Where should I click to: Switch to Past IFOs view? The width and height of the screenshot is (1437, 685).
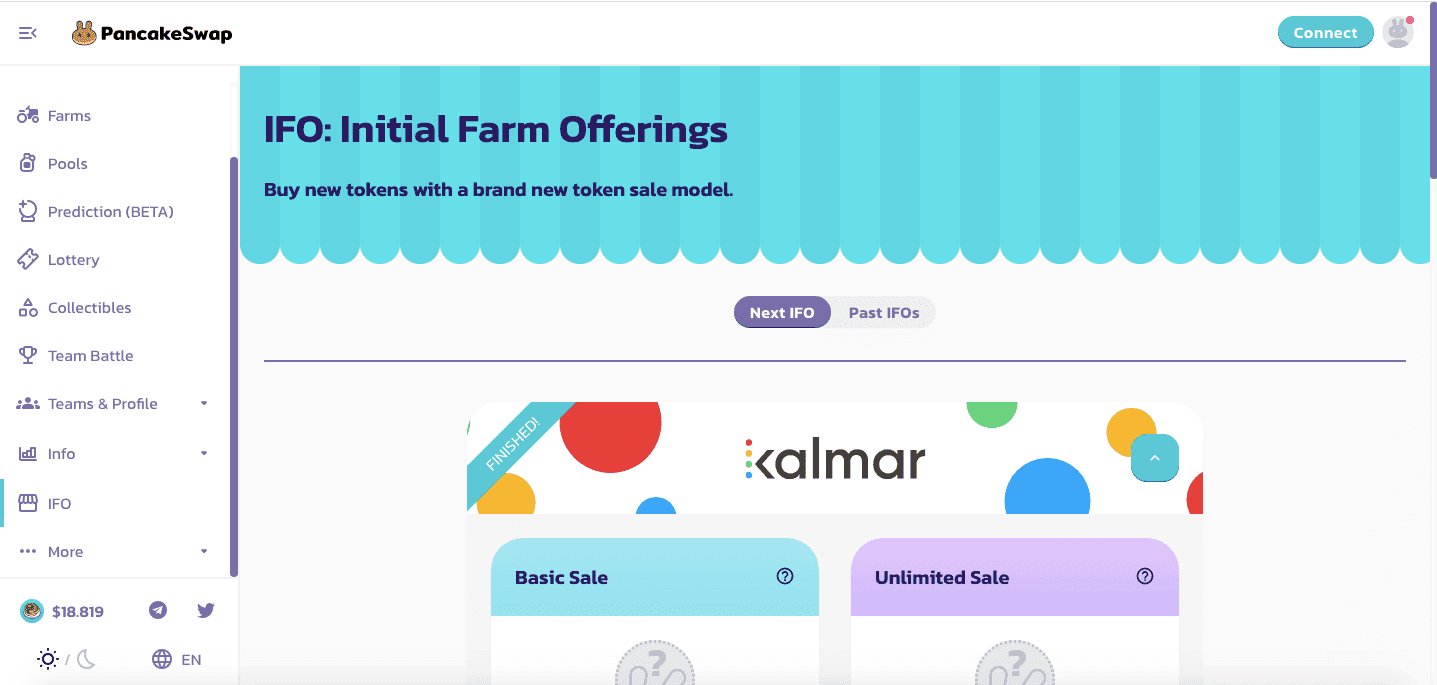tap(883, 313)
